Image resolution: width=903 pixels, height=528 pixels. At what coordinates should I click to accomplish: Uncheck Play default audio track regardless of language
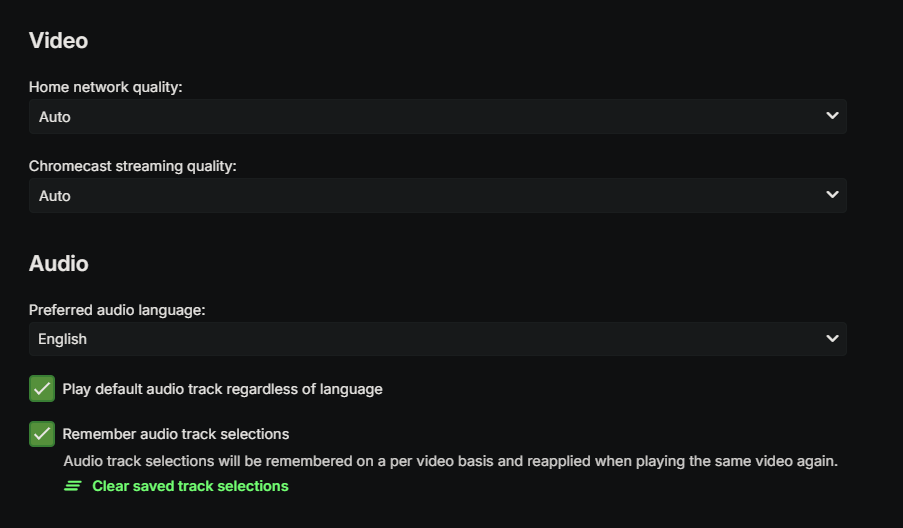pos(222,389)
